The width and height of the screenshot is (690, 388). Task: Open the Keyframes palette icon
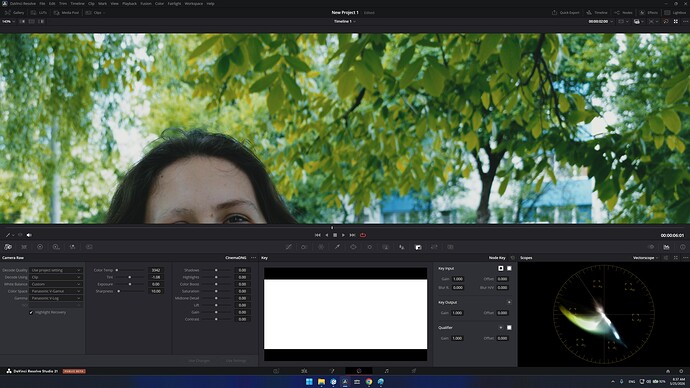[x=651, y=247]
